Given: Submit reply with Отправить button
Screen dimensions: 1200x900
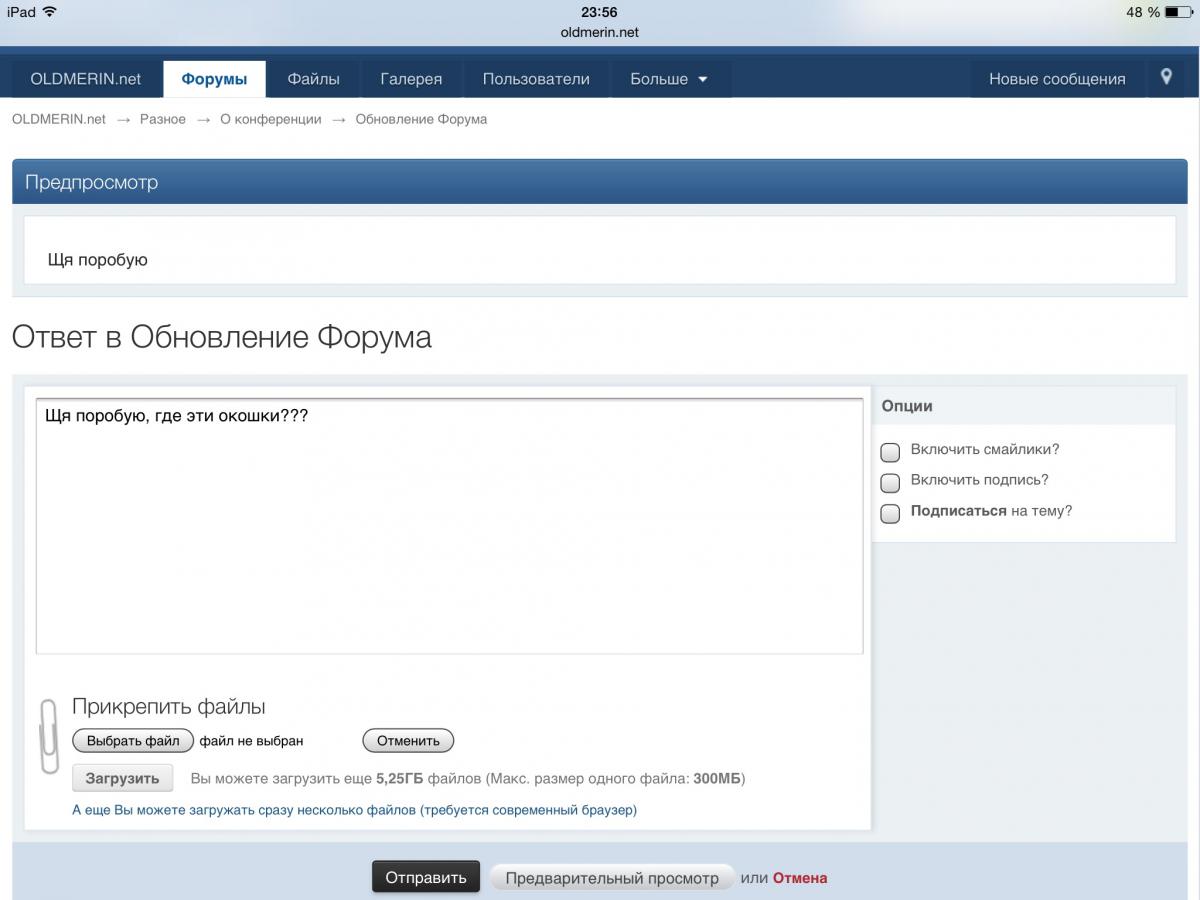Looking at the screenshot, I should pyautogui.click(x=426, y=877).
